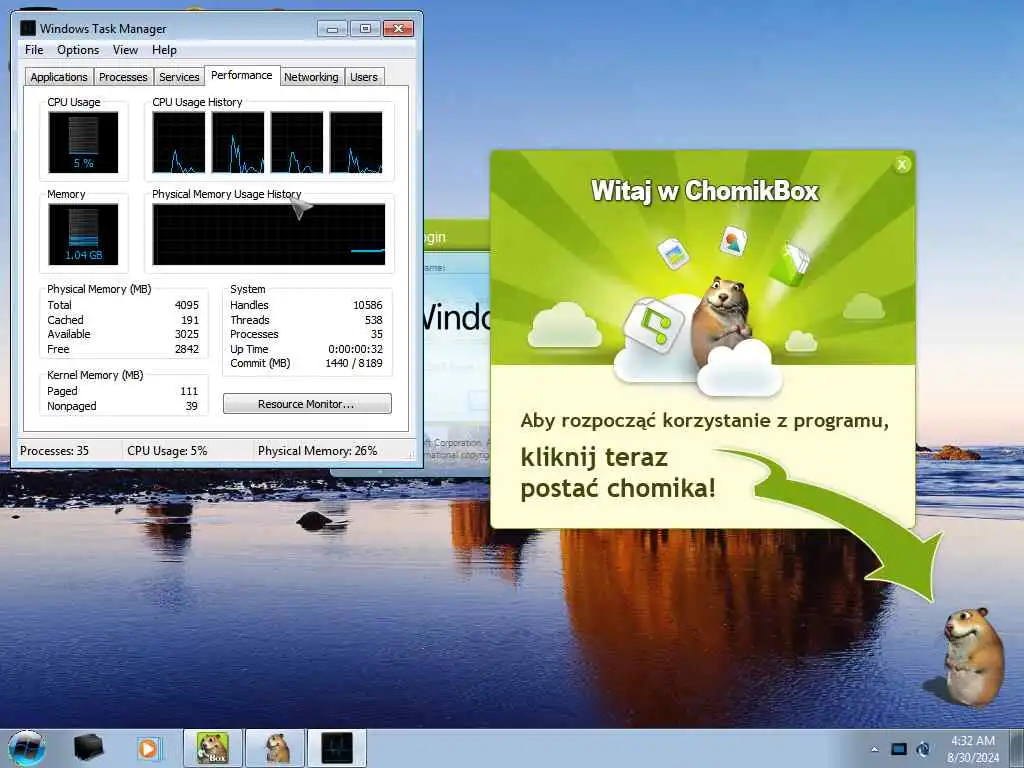
Task: Select the Performance tab
Action: tap(242, 75)
